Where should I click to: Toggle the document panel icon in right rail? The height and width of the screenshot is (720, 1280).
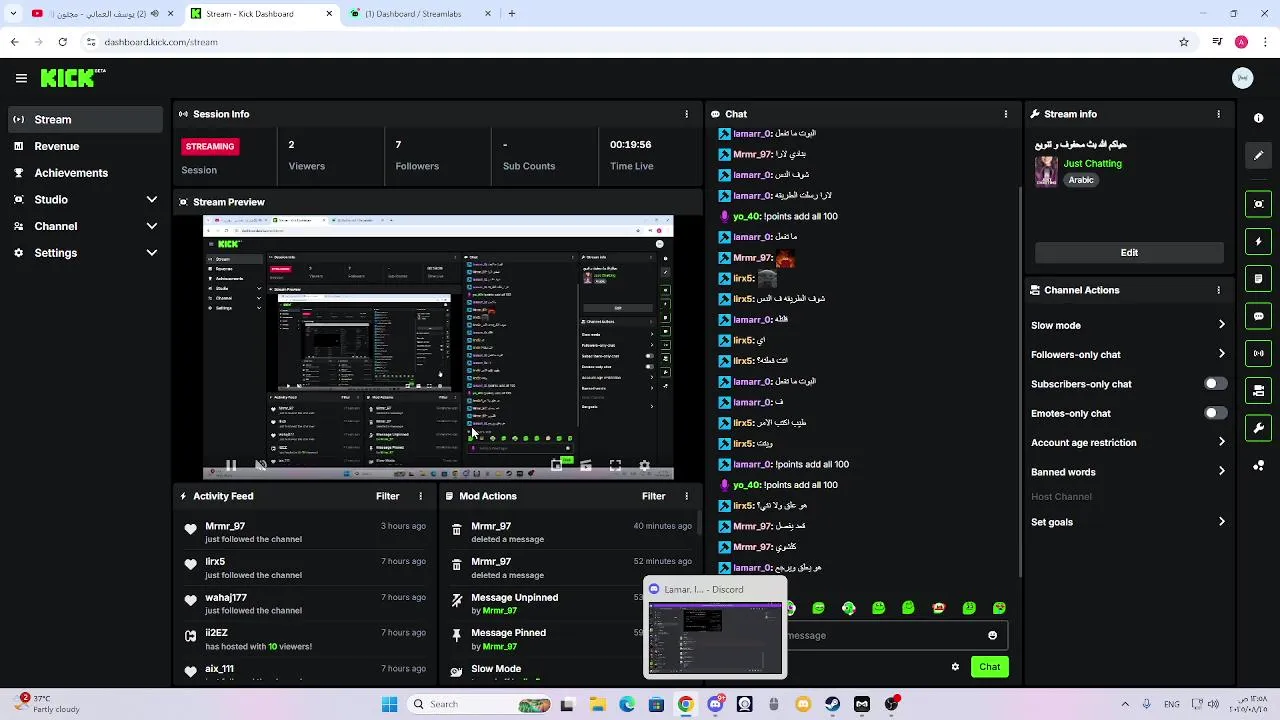pos(1258,278)
